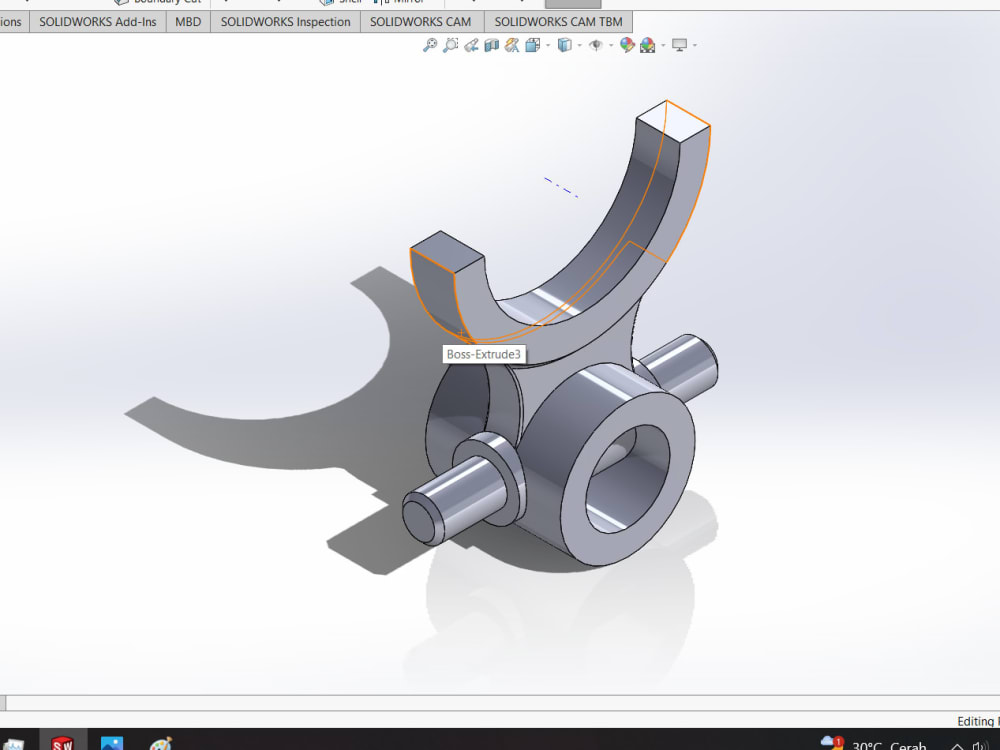Click the Hide/Show Items eye icon

click(597, 44)
